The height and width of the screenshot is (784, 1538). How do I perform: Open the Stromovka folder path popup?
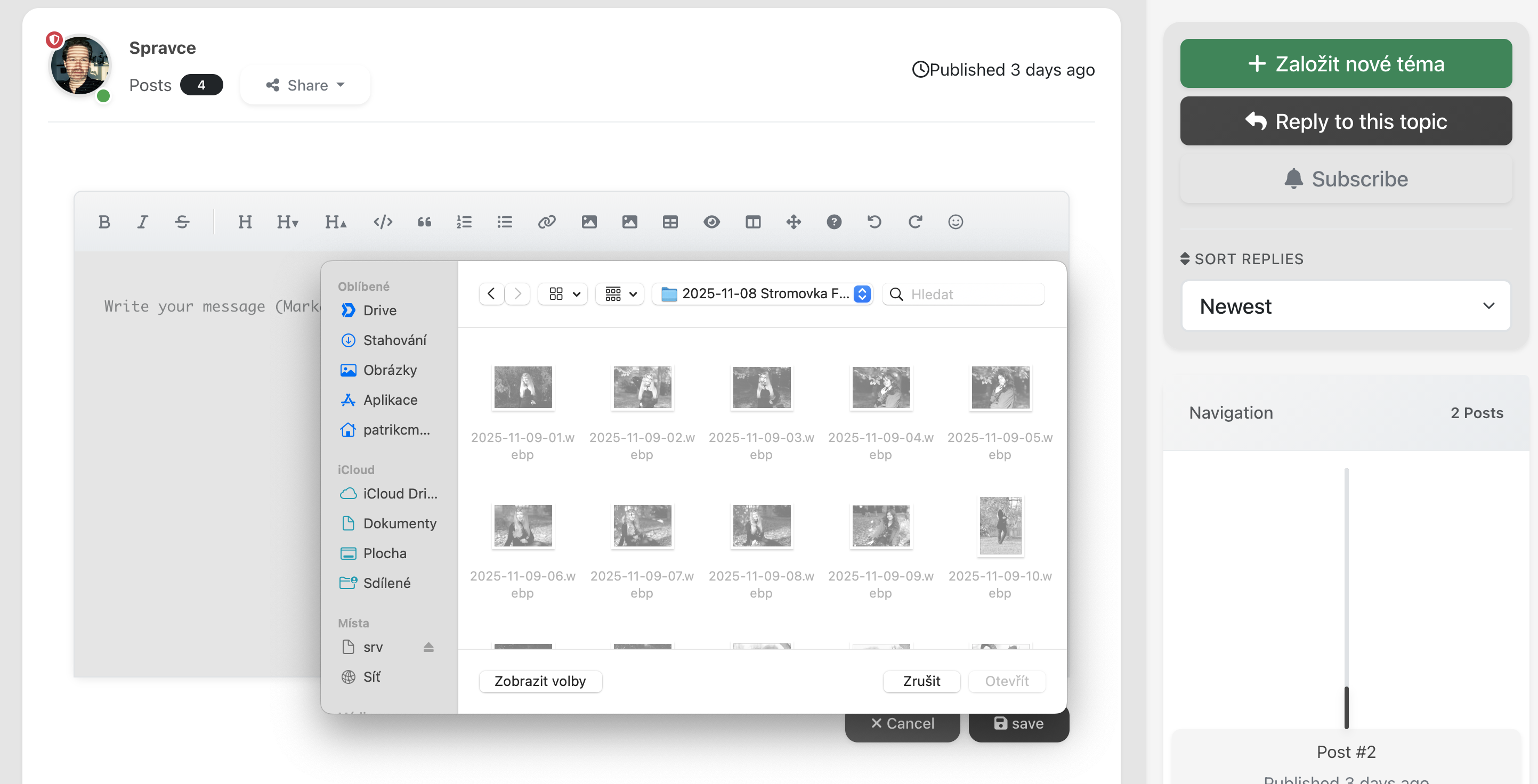[762, 294]
